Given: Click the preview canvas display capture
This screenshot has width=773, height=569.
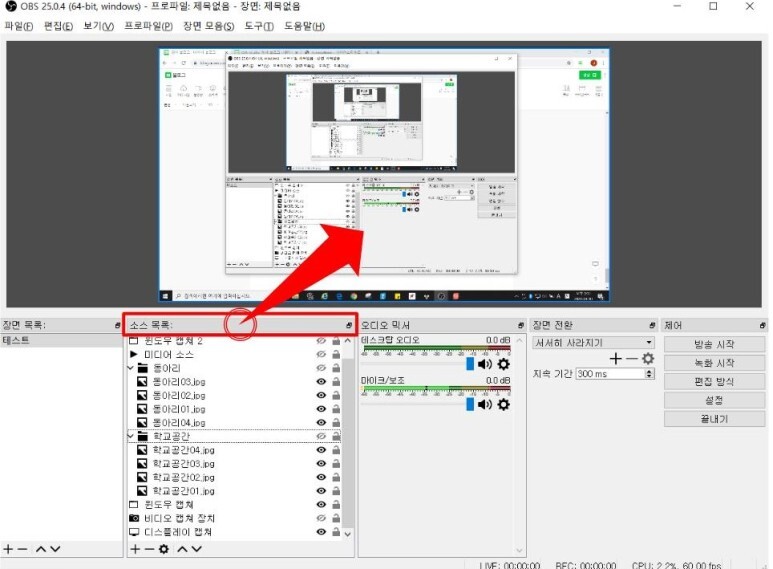Looking at the screenshot, I should tap(384, 175).
